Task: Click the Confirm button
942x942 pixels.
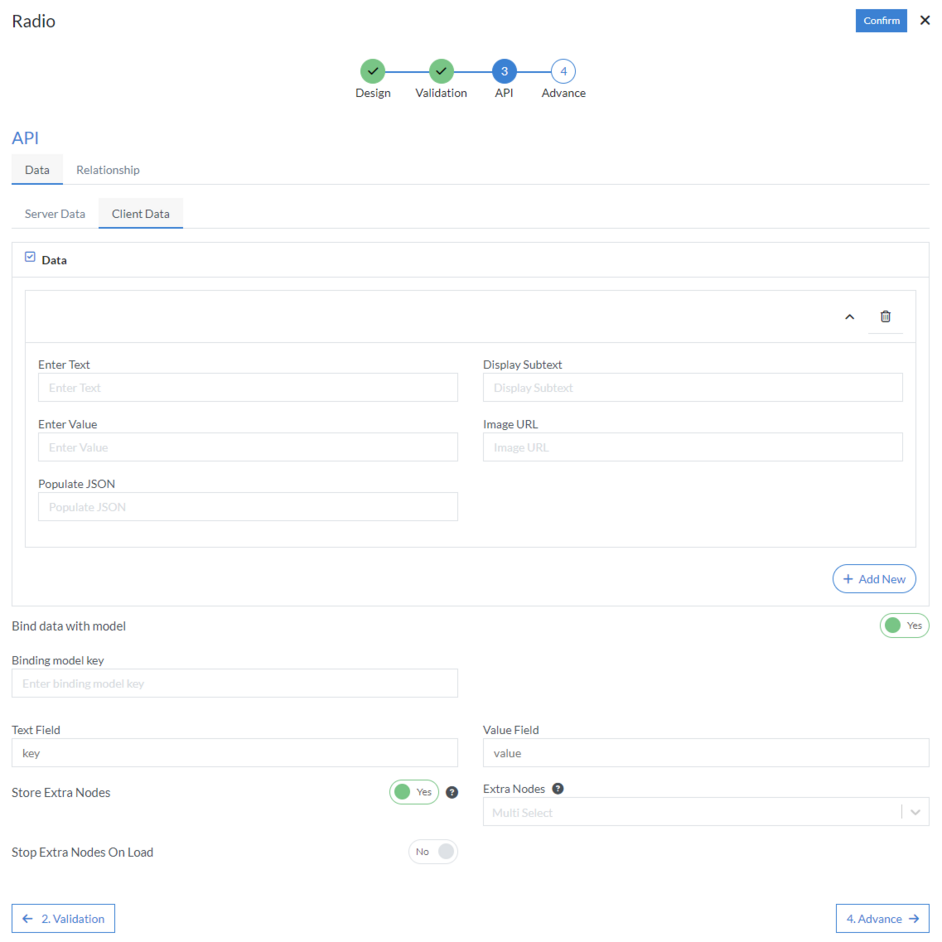Action: (x=881, y=20)
